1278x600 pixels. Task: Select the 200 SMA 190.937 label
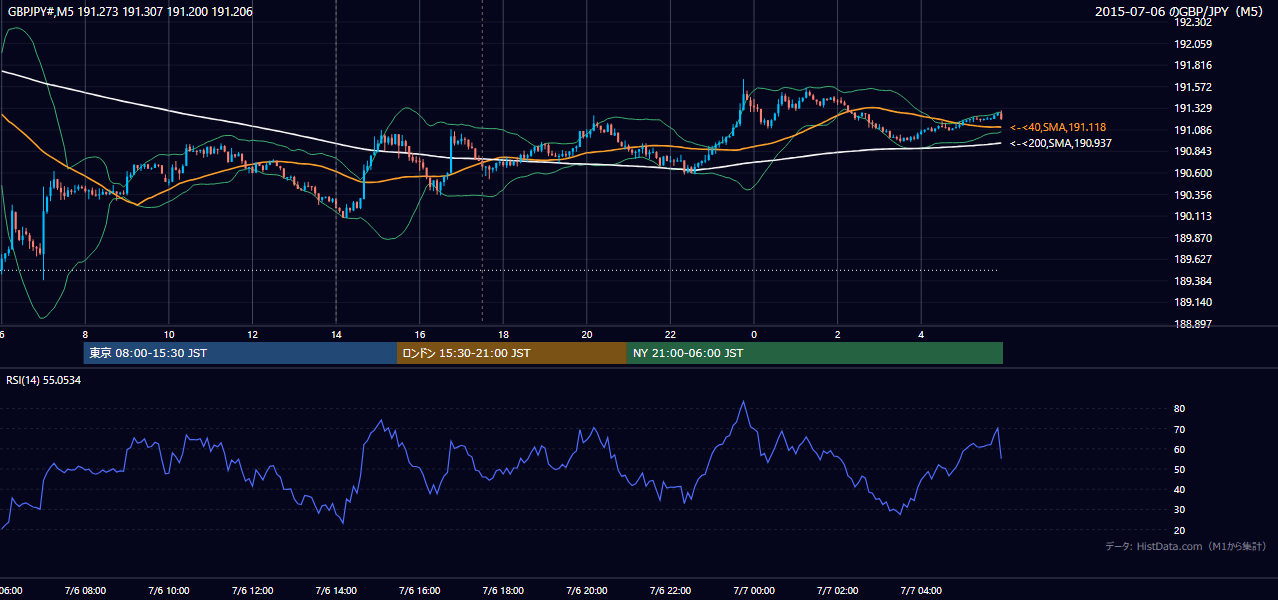pyautogui.click(x=1061, y=143)
